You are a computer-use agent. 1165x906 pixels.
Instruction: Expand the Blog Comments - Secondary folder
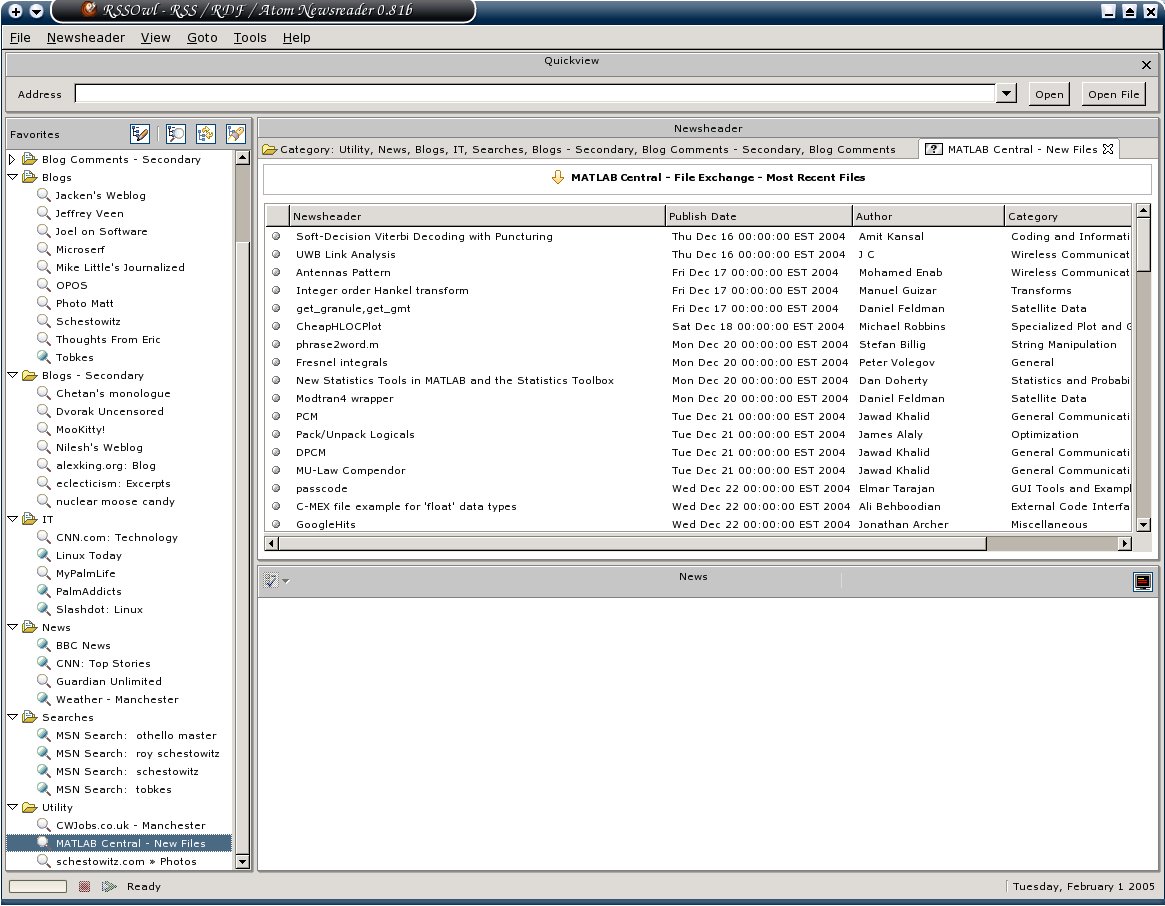tap(12, 159)
